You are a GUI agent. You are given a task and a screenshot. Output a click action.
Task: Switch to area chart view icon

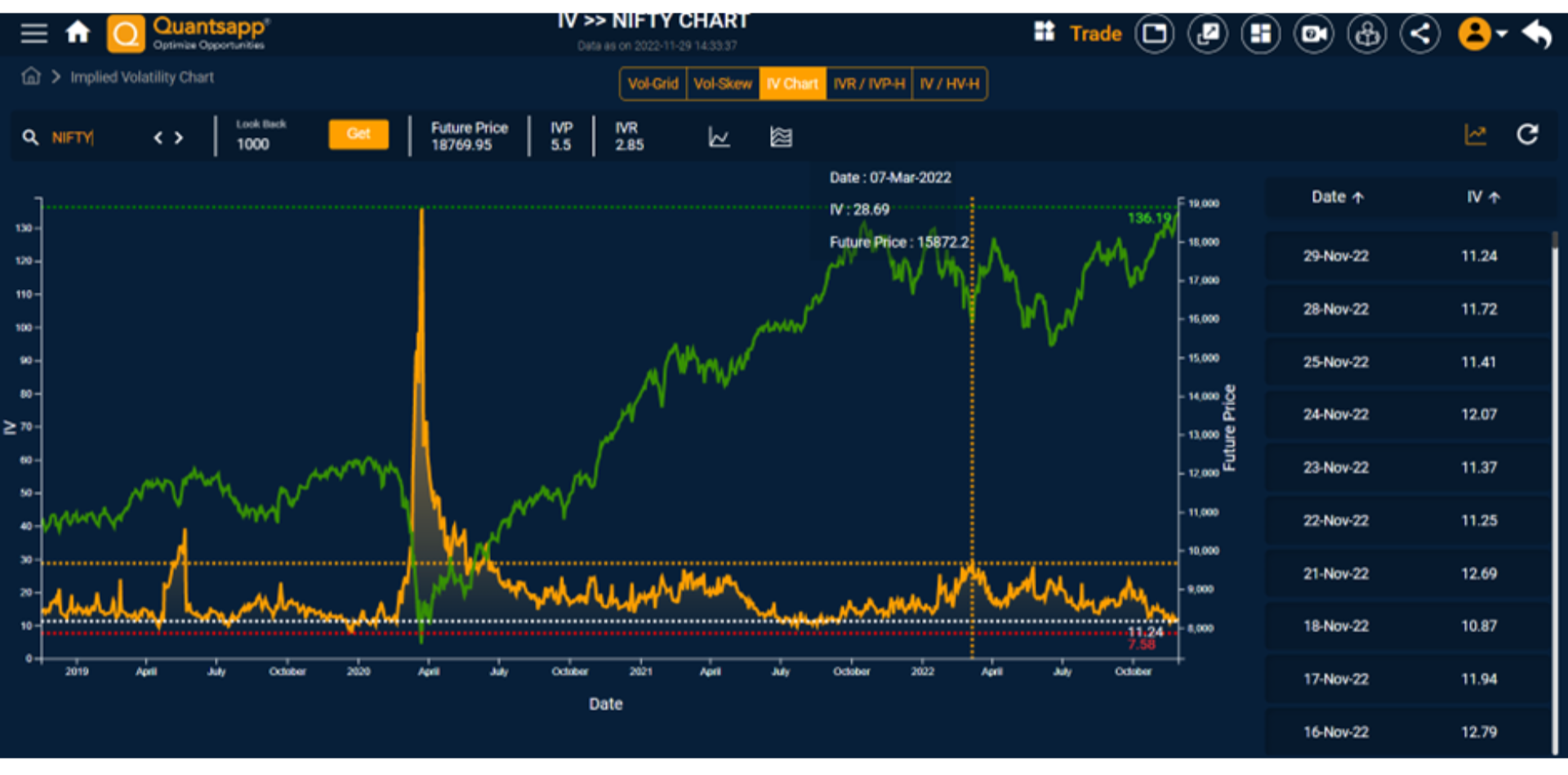coord(781,137)
